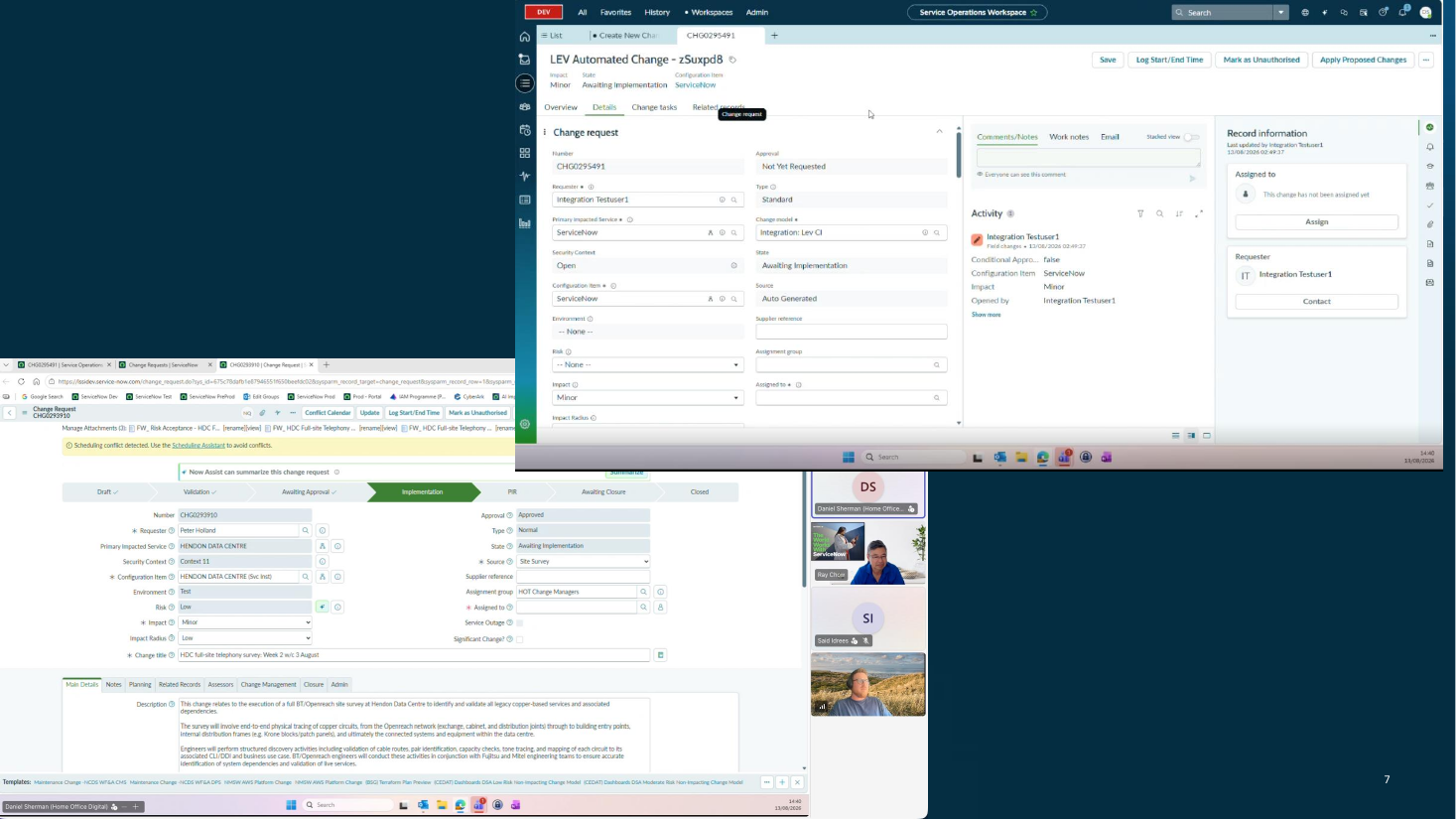Open the Impact Radius dropdown showing Low
Image resolution: width=1456 pixels, height=819 pixels.
(245, 638)
